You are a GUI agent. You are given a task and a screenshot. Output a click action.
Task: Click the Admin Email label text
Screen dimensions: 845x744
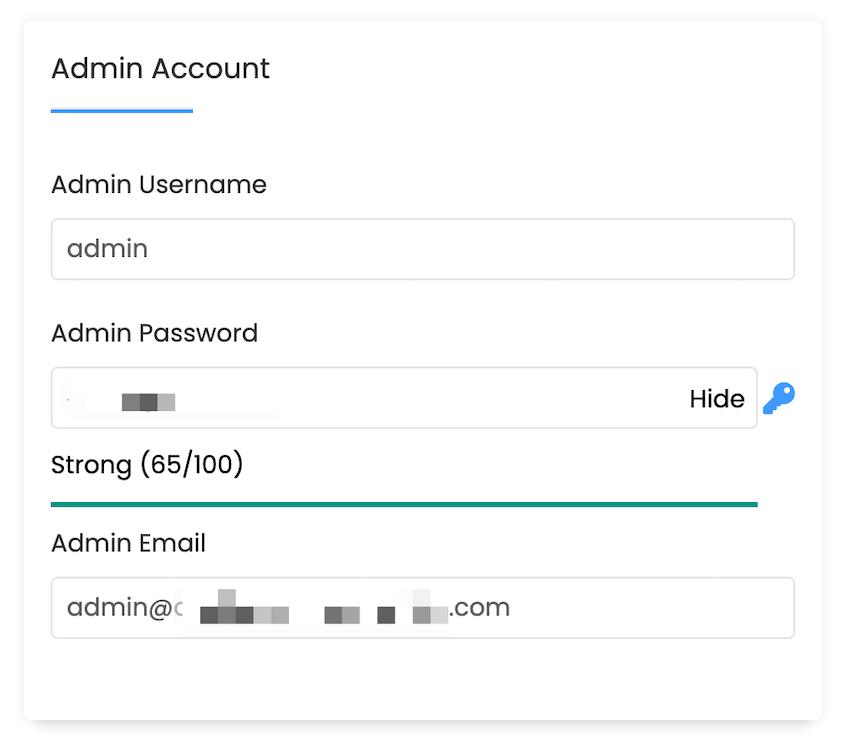[128, 543]
